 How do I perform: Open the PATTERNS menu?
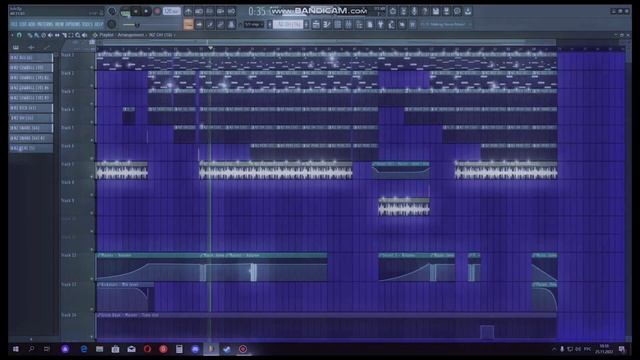coord(45,24)
